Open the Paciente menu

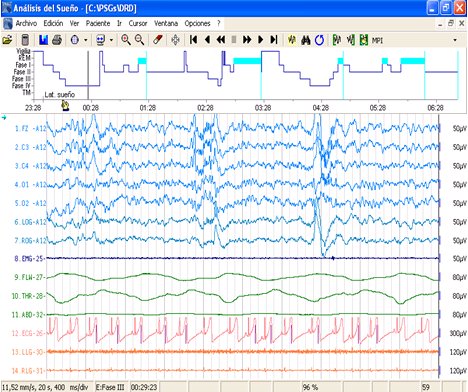[x=98, y=23]
